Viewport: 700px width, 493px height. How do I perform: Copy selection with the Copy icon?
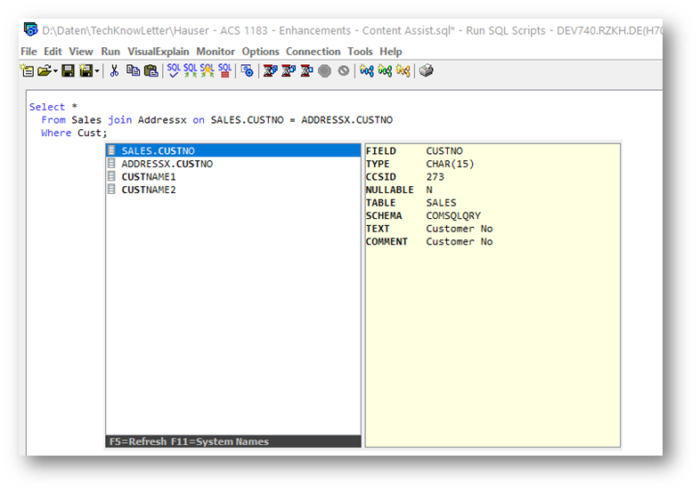(x=133, y=71)
